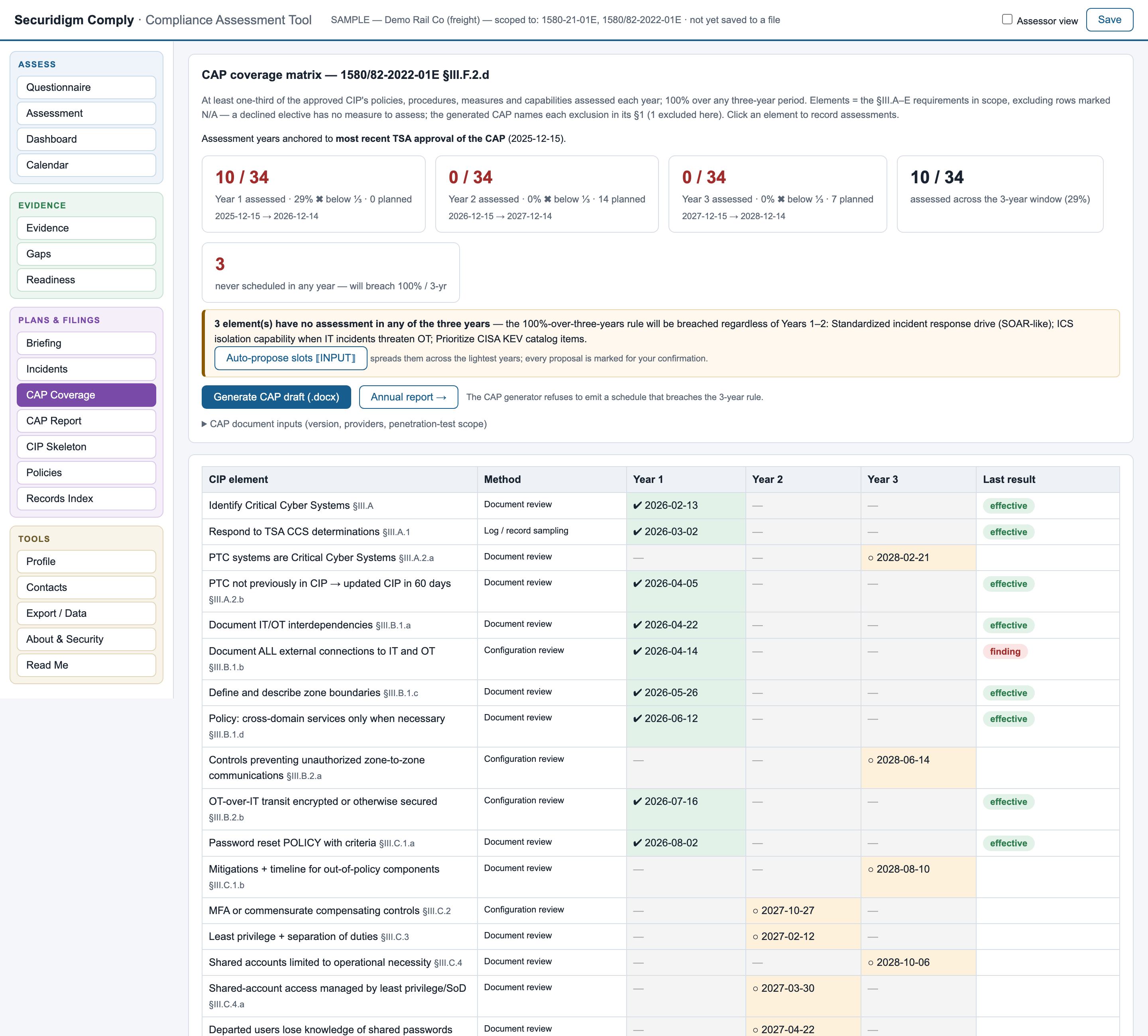Open the Incidents page

pyautogui.click(x=86, y=369)
